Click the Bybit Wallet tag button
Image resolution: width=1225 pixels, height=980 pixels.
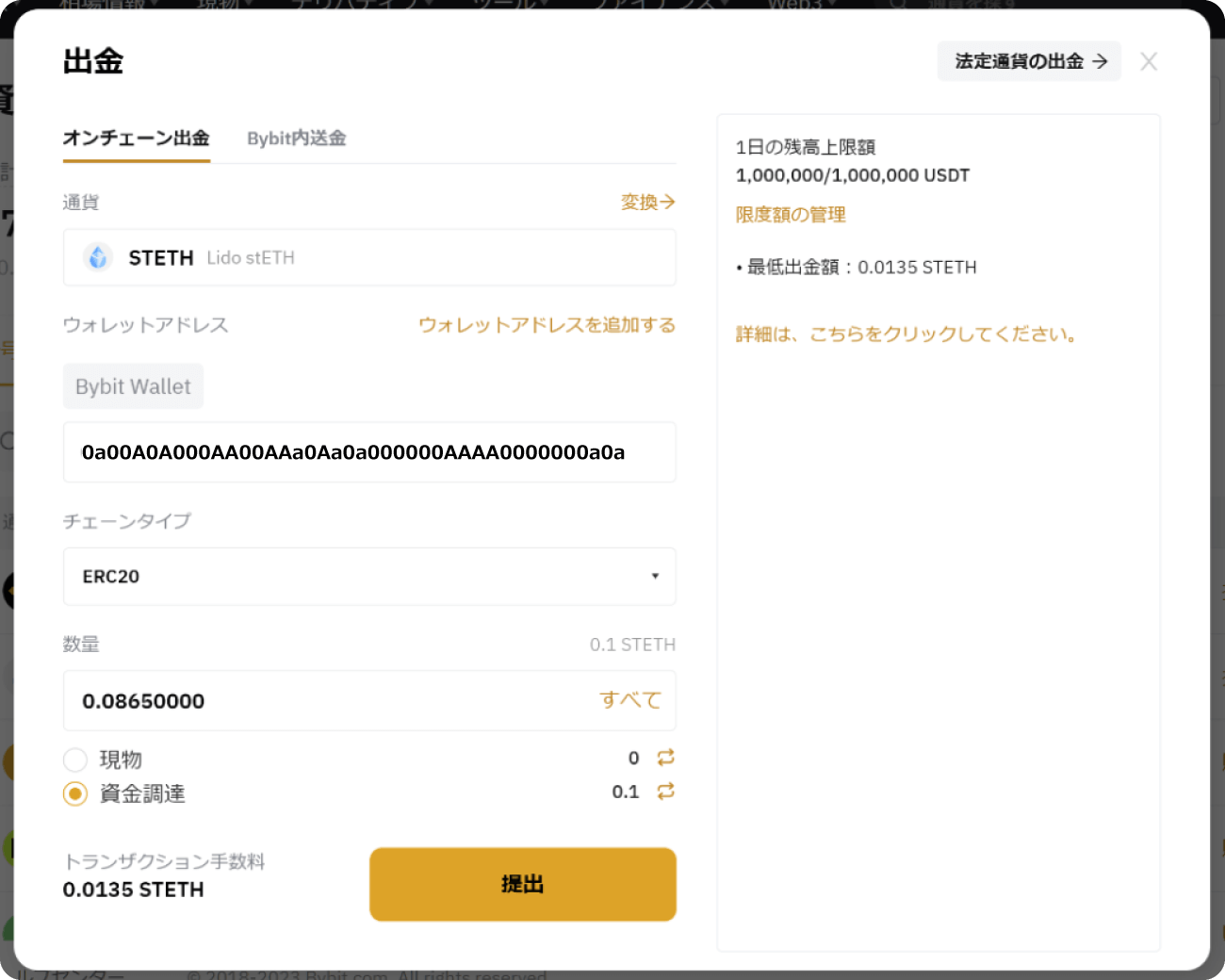(133, 386)
